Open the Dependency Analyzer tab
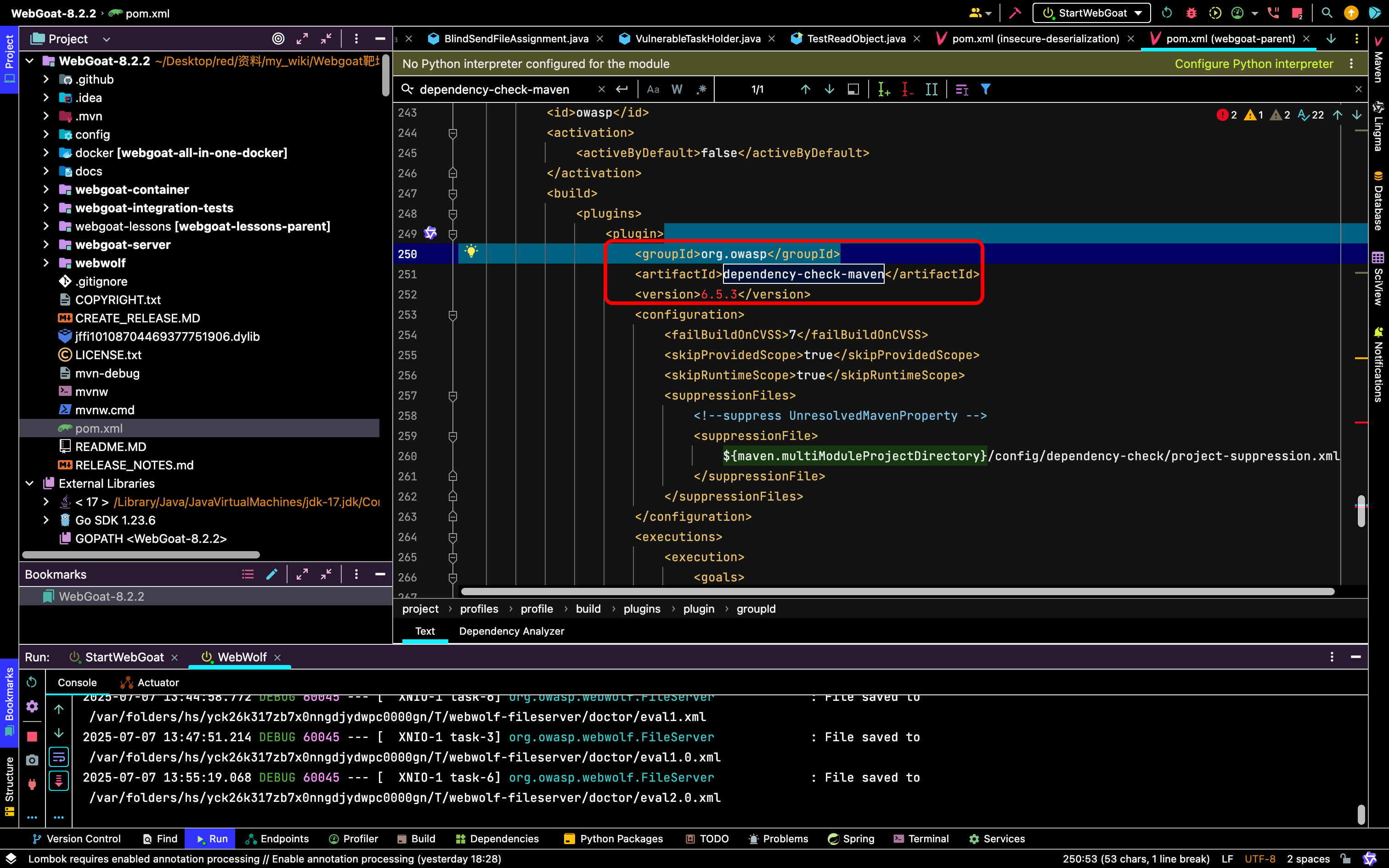This screenshot has width=1389, height=868. [x=511, y=631]
